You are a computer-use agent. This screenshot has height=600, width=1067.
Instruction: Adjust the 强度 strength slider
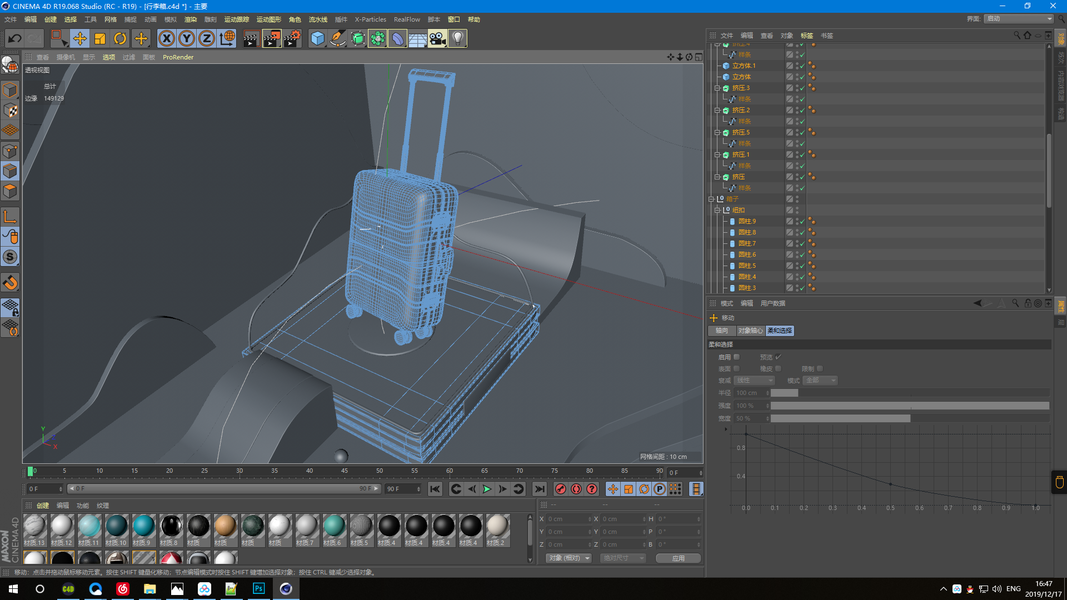click(x=910, y=405)
